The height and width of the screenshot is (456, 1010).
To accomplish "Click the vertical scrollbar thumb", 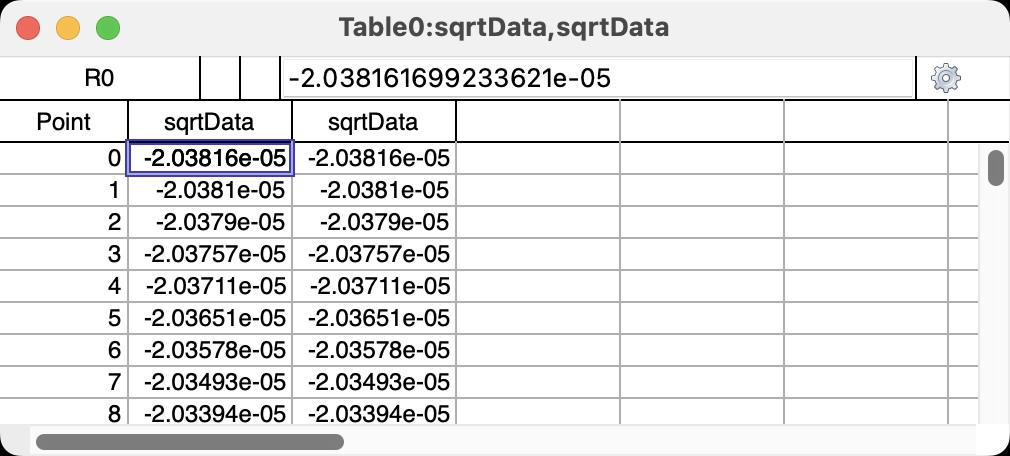I will click(995, 167).
